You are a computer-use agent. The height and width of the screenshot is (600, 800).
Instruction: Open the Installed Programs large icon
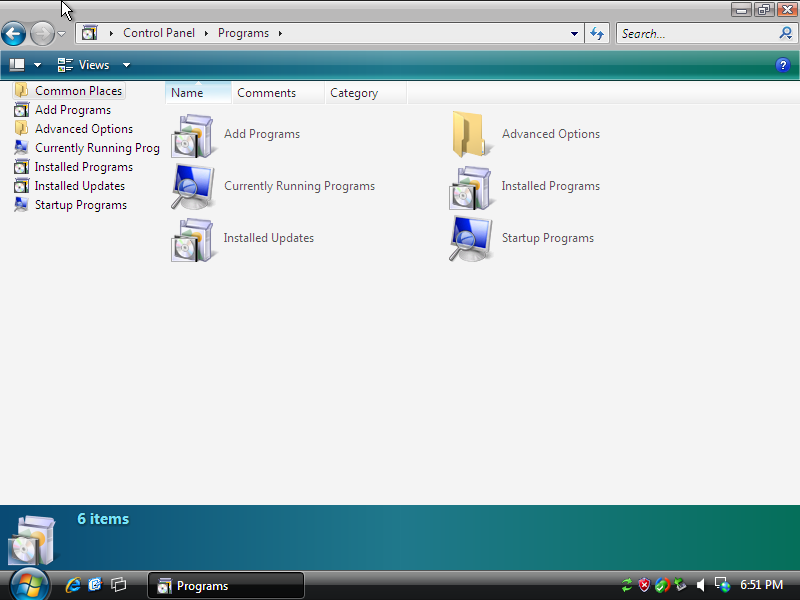pos(470,188)
